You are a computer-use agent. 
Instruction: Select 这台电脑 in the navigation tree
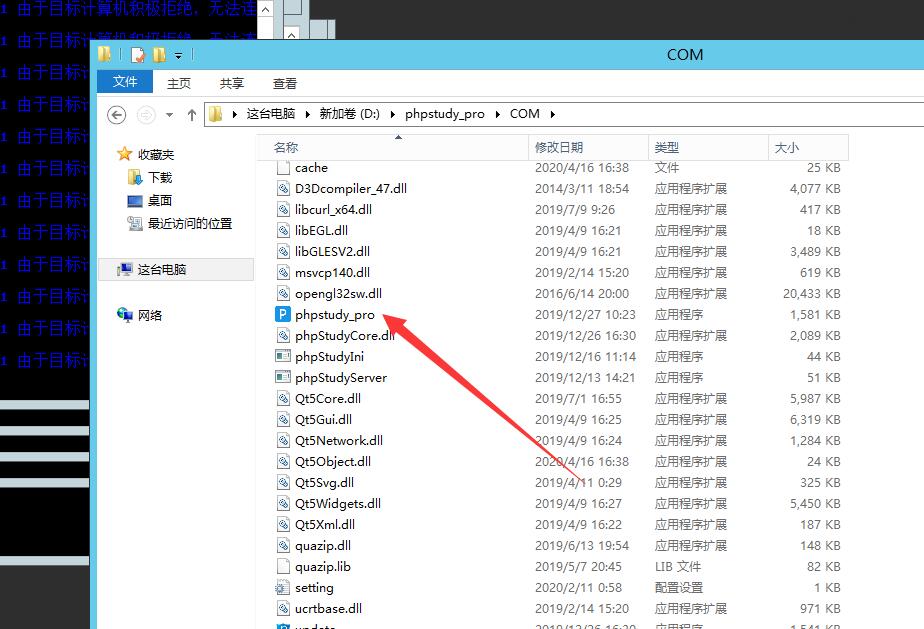(x=161, y=269)
